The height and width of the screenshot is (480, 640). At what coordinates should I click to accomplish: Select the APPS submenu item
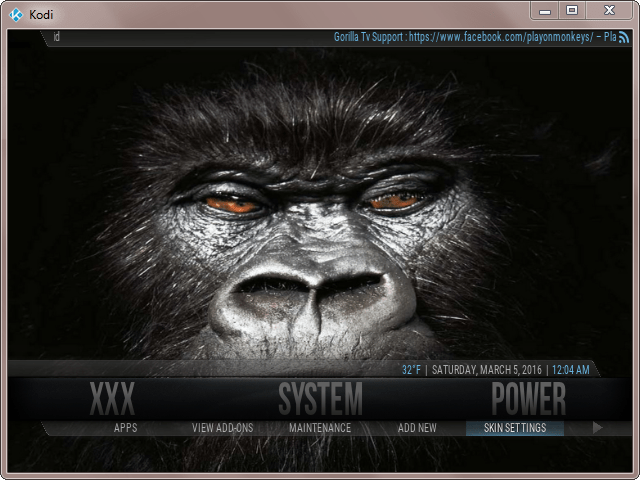tap(126, 428)
